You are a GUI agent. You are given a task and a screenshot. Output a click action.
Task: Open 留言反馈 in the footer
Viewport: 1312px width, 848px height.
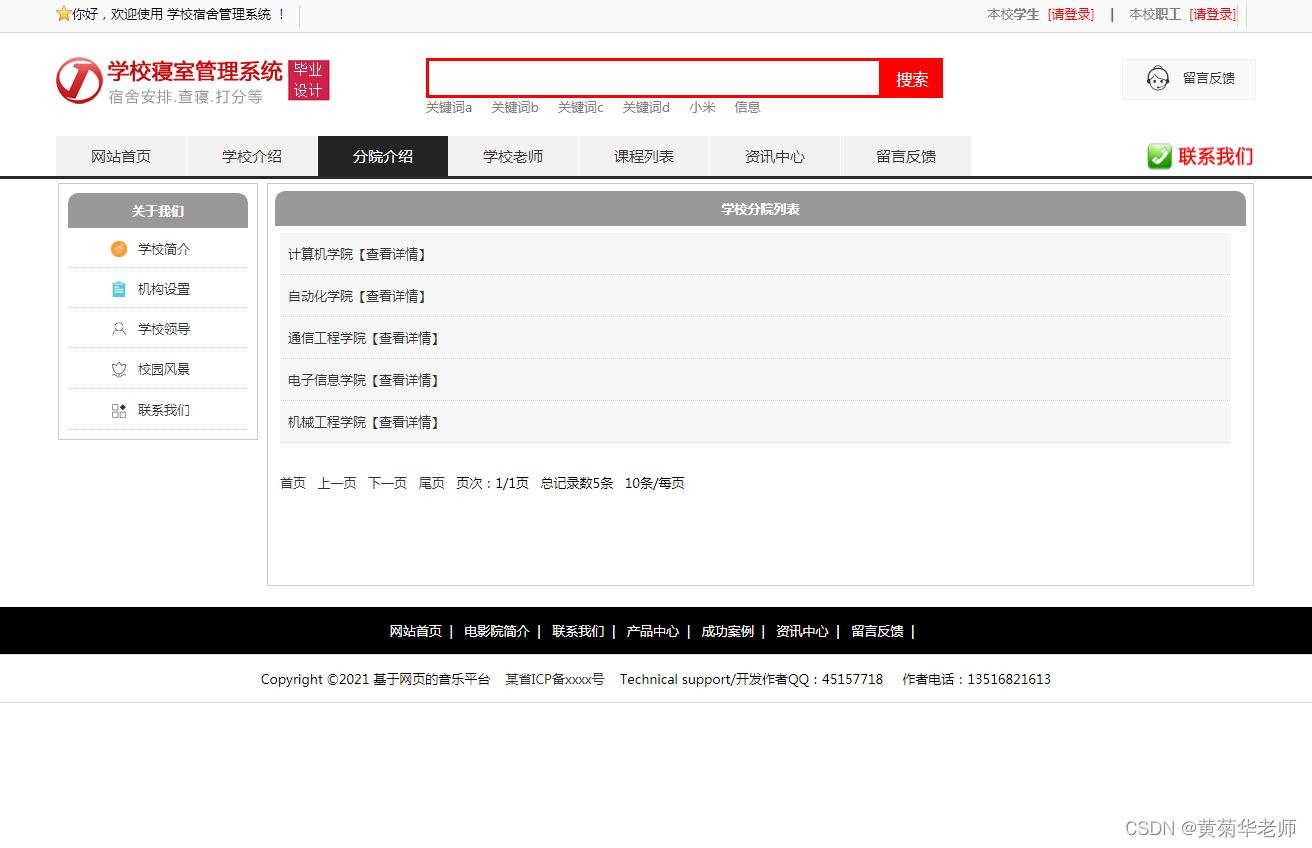(877, 631)
